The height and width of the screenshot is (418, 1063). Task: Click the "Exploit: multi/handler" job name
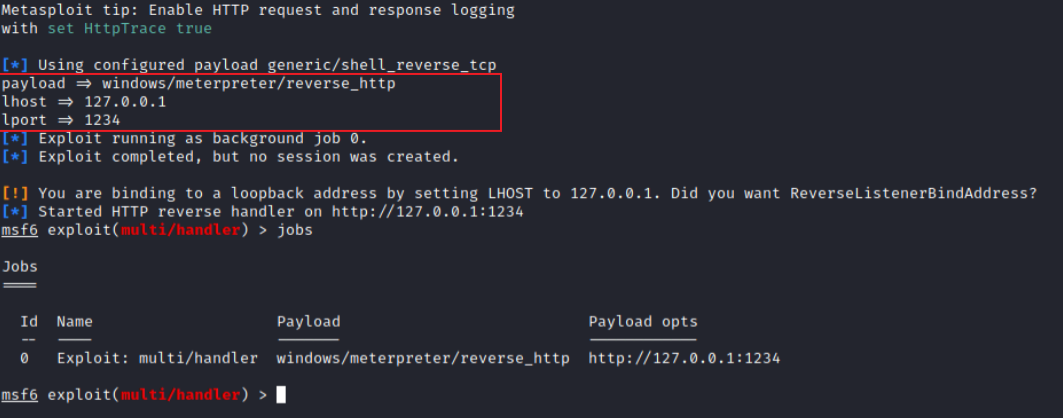[157, 358]
